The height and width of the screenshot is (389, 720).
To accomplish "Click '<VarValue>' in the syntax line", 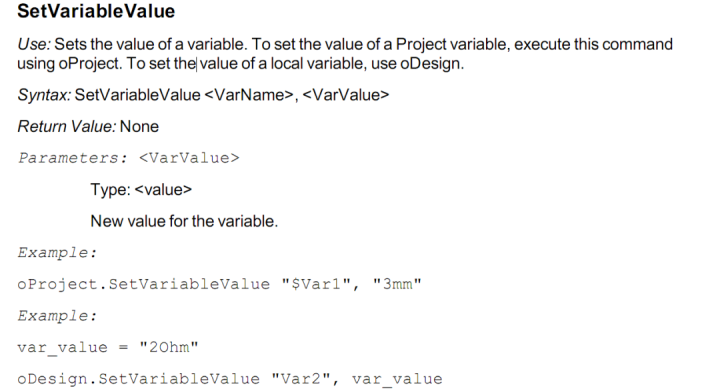I will pos(346,95).
